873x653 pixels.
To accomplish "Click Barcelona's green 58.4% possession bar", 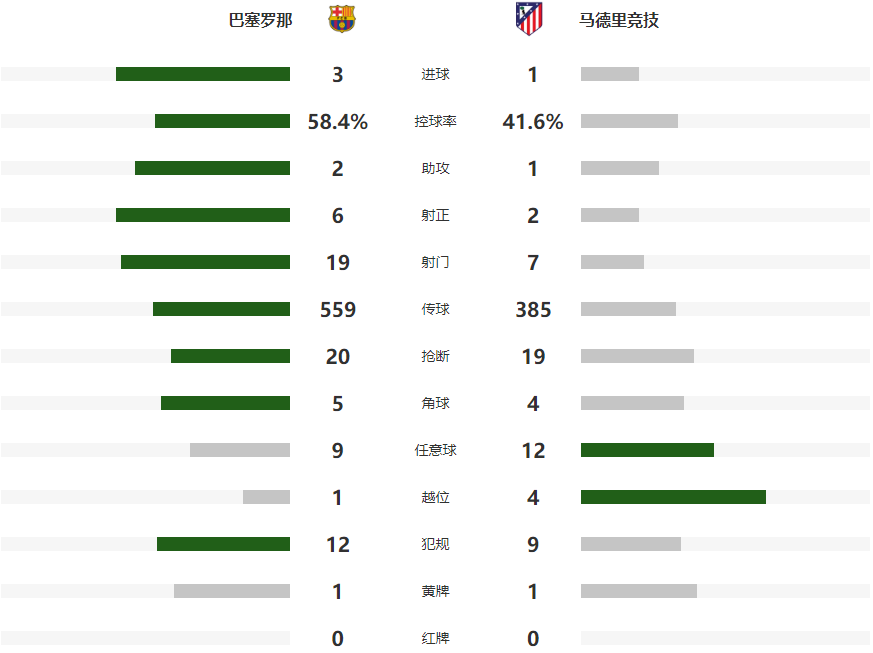I will click(x=222, y=121).
